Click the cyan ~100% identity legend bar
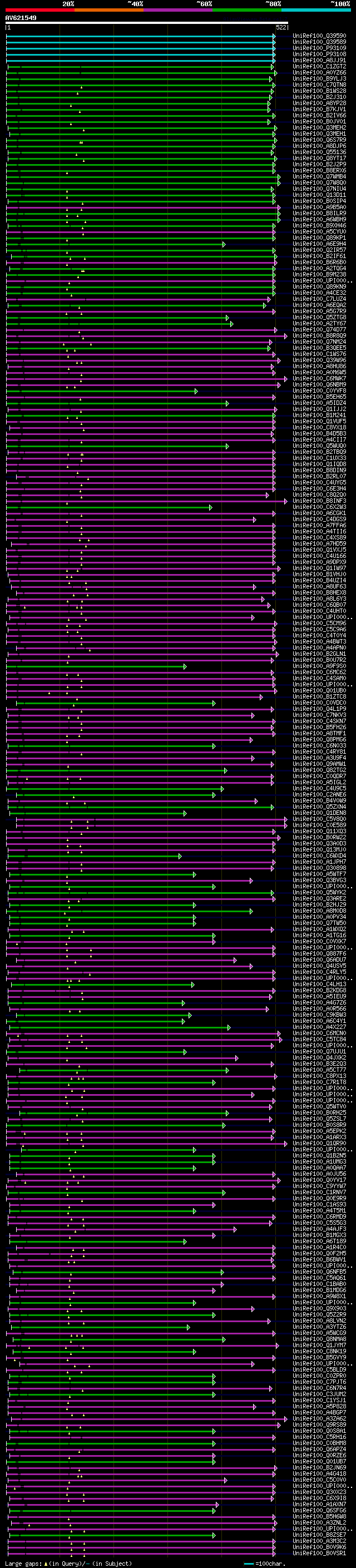The width and height of the screenshot is (356, 1568). (316, 10)
